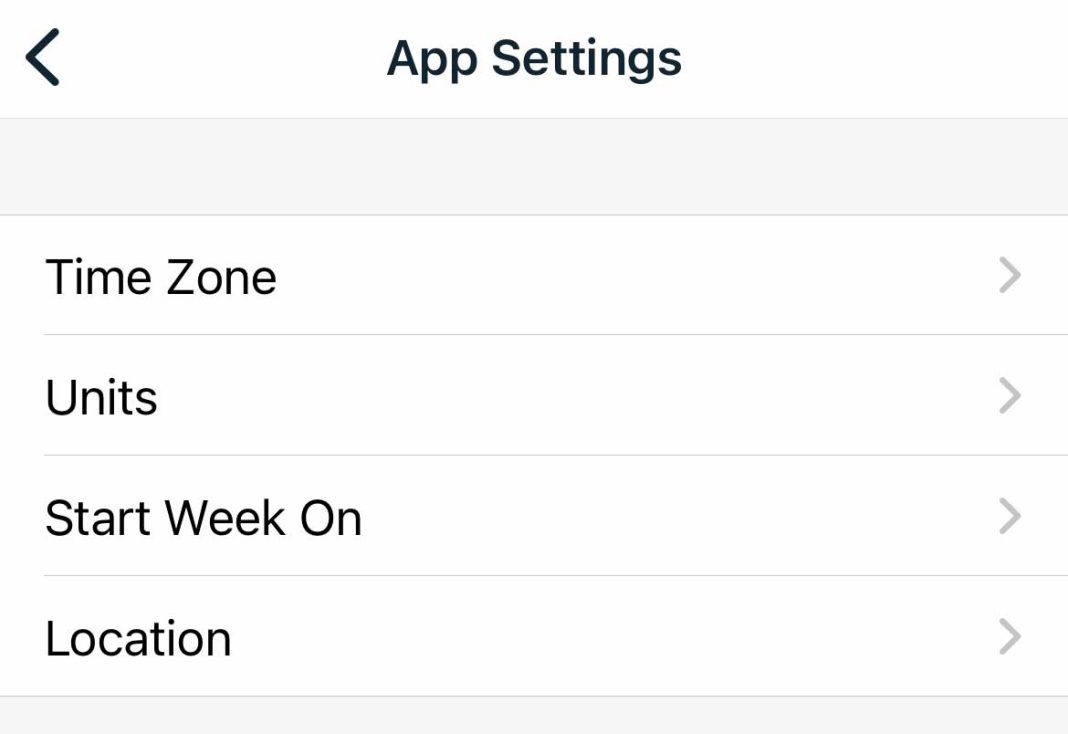Choose the Start Week On label

pyautogui.click(x=203, y=518)
